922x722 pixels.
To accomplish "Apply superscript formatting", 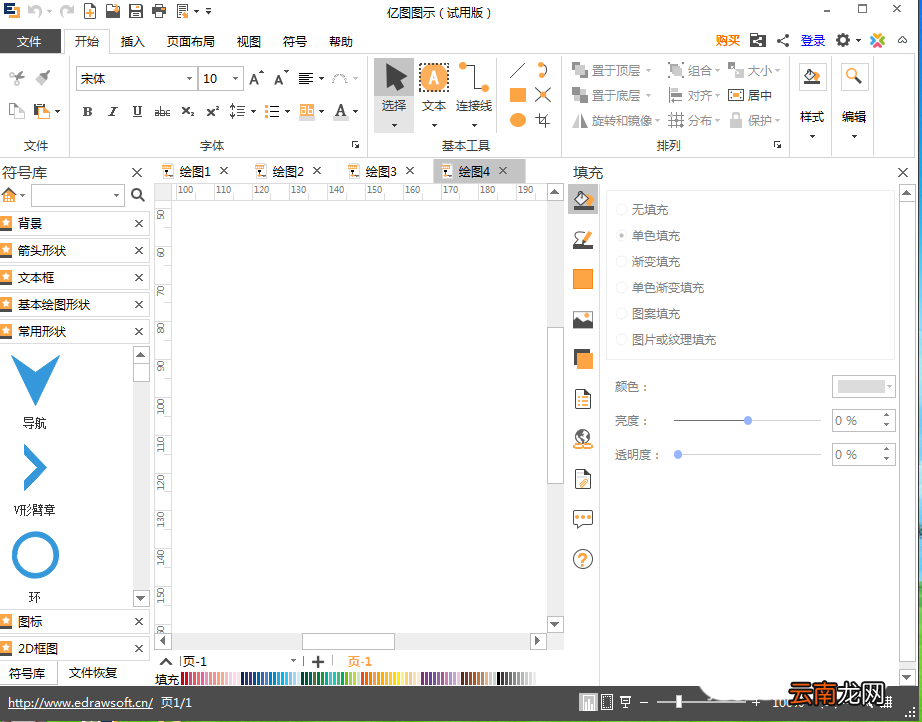I will coord(212,111).
